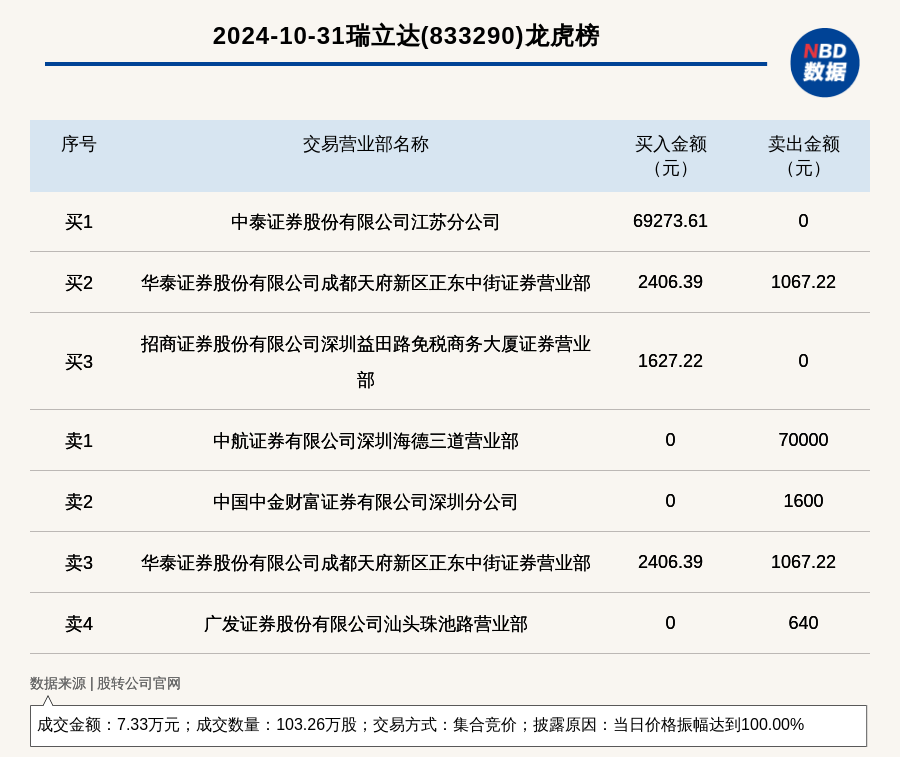Select the 买2 row label
Image resolution: width=900 pixels, height=757 pixels.
[x=79, y=282]
